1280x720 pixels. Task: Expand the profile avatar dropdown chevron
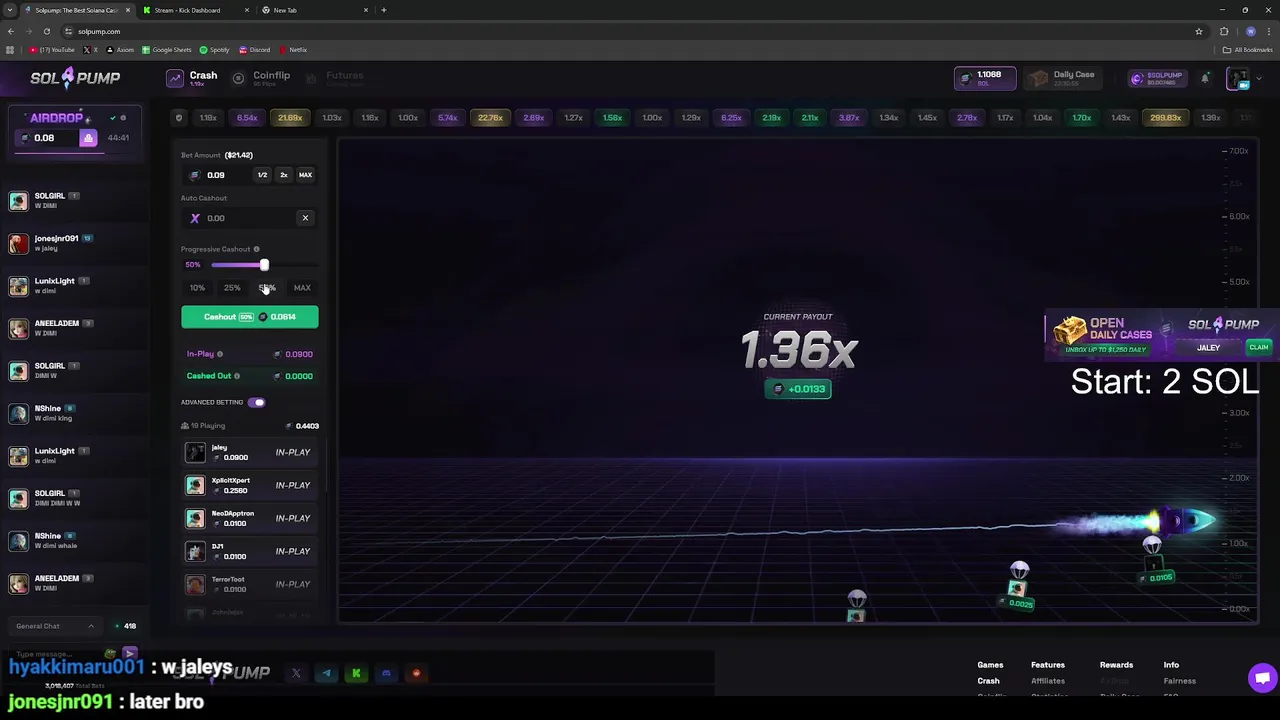click(x=1259, y=78)
